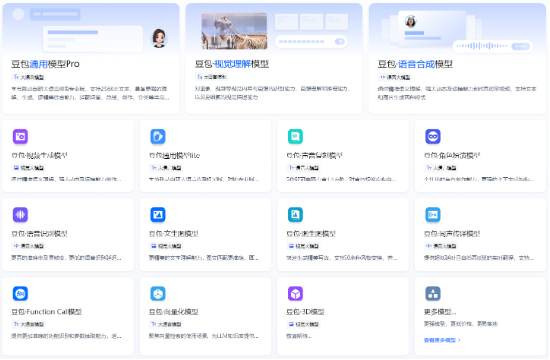The width and height of the screenshot is (550, 360).
Task: Select the 豆包·3D模型 card title
Action: point(306,312)
